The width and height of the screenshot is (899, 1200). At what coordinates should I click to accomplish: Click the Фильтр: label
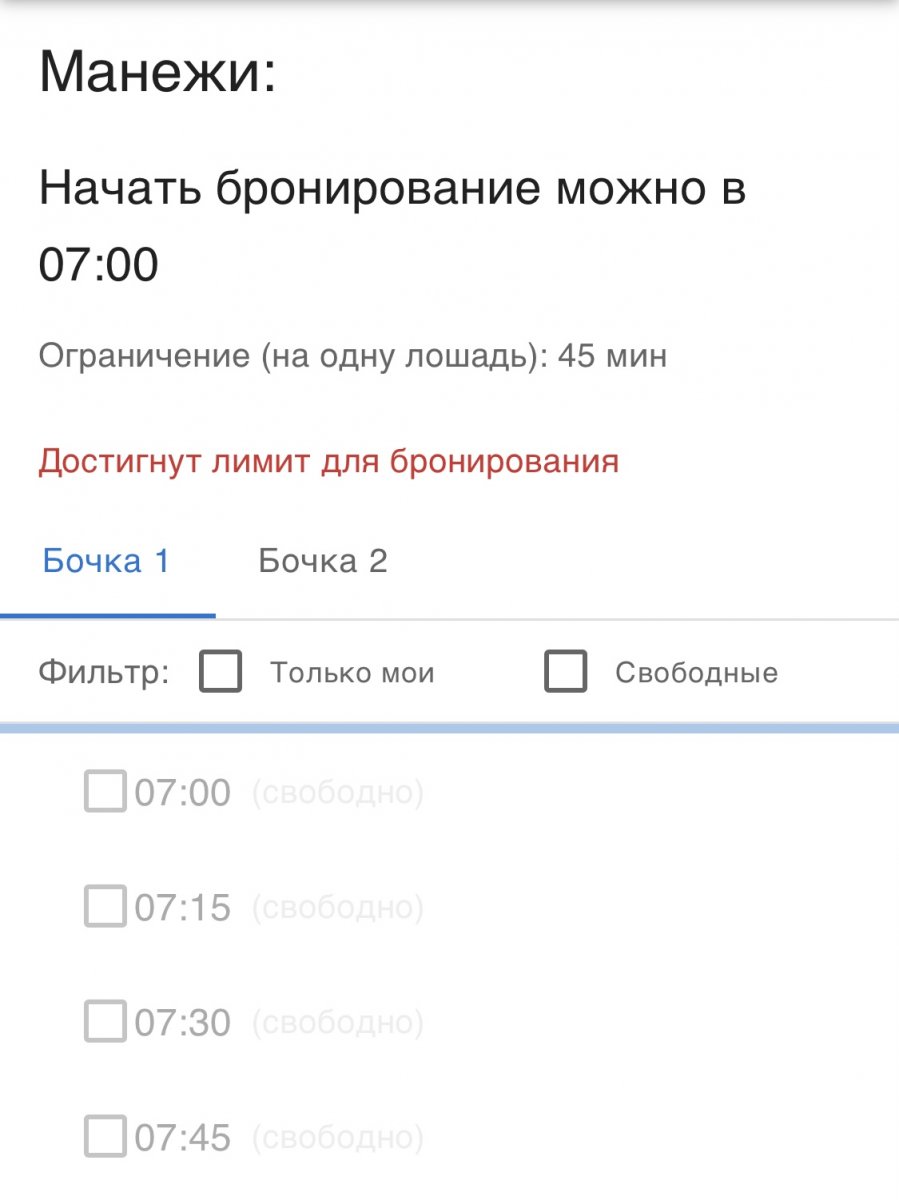(x=104, y=672)
